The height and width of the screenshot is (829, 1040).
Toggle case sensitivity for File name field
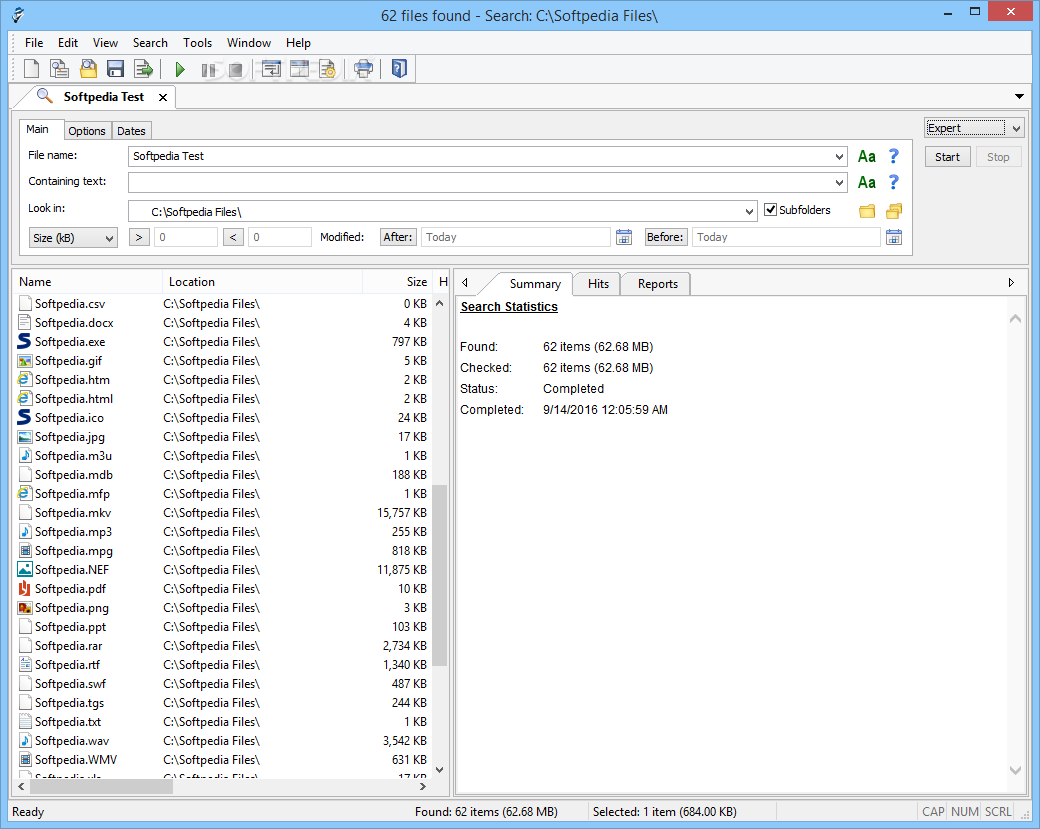(866, 157)
